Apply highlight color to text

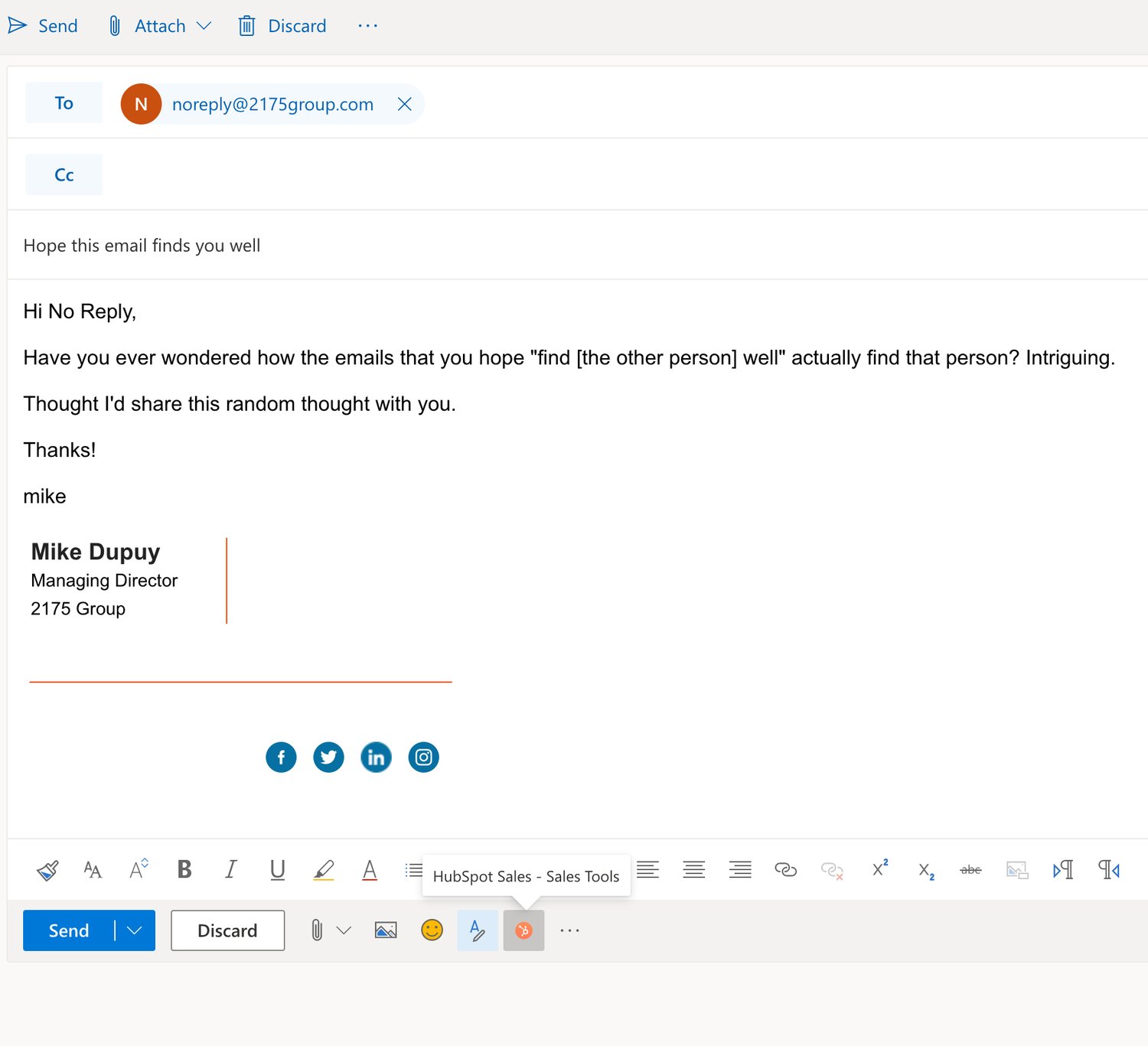(324, 870)
